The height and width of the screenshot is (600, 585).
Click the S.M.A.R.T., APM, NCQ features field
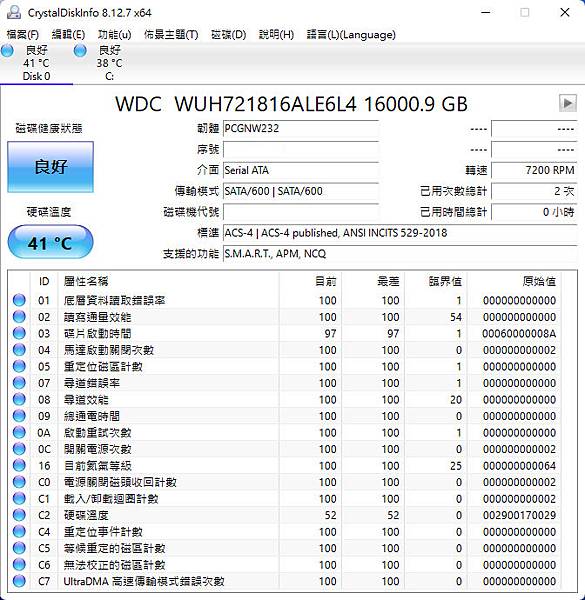click(400, 254)
